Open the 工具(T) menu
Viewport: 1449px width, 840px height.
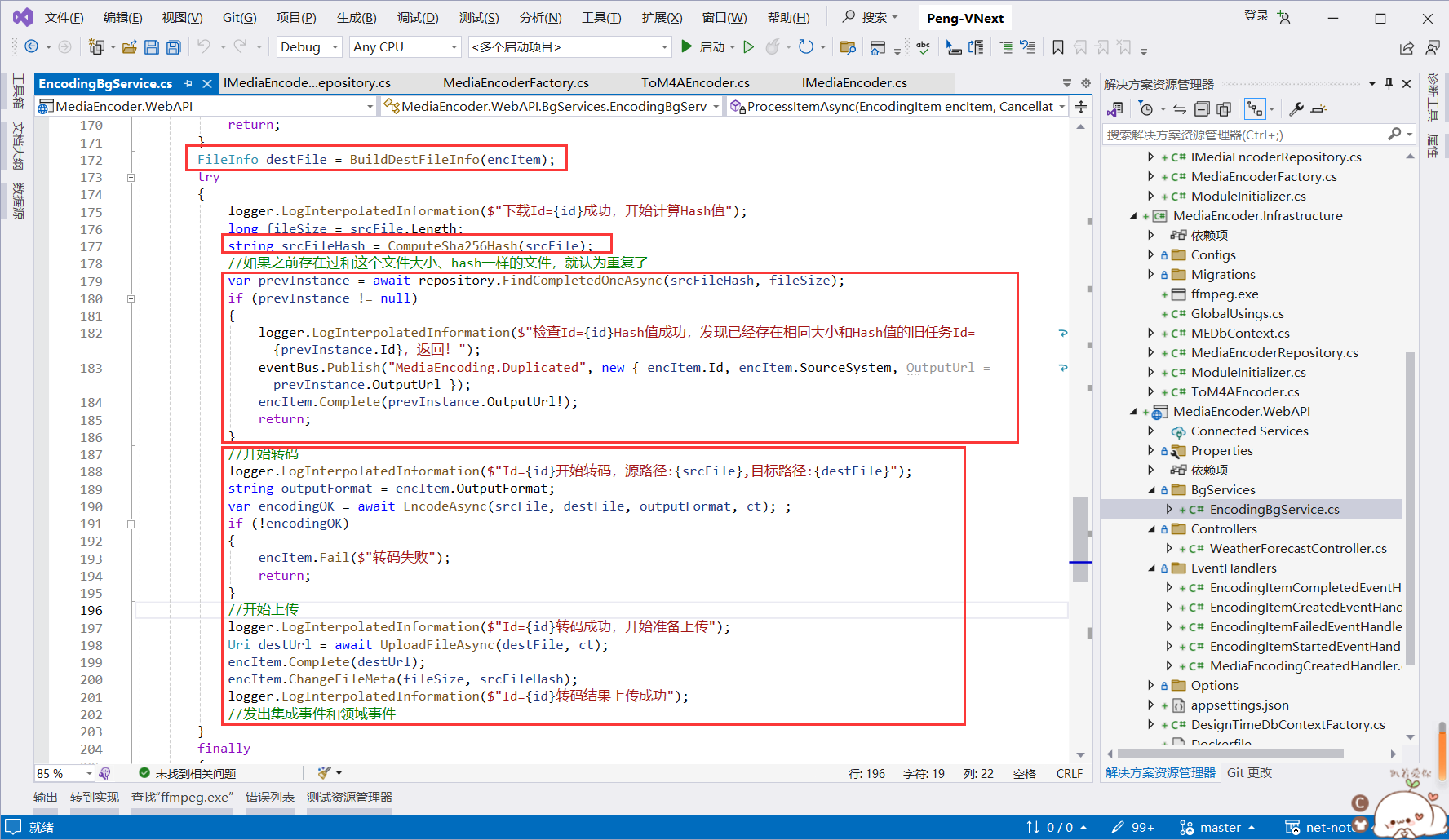point(601,18)
